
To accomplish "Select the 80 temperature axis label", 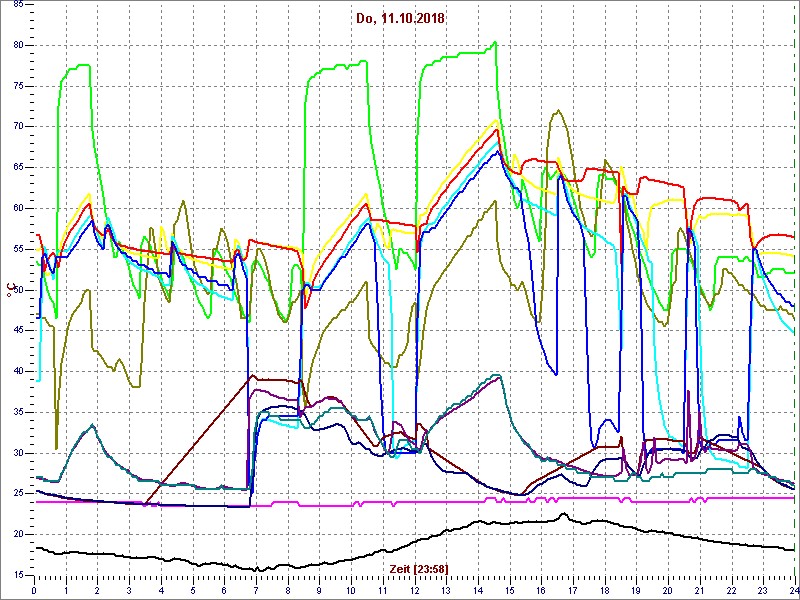I will 16,45.
